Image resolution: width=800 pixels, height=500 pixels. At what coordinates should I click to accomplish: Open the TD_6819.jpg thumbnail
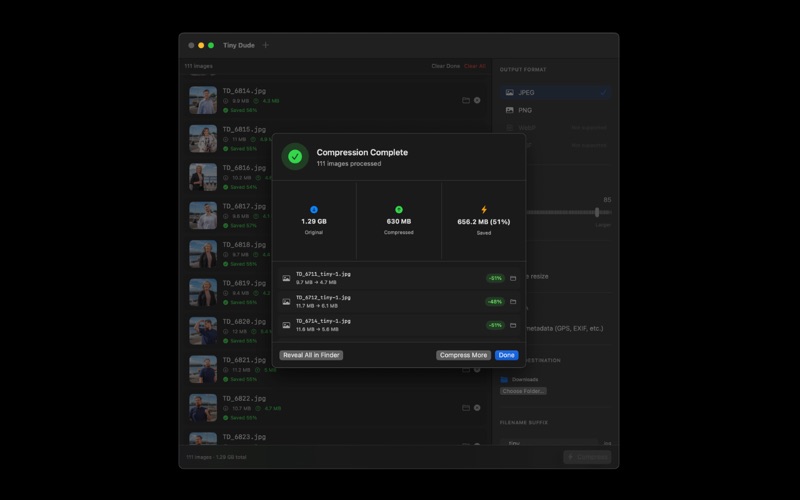tap(203, 292)
